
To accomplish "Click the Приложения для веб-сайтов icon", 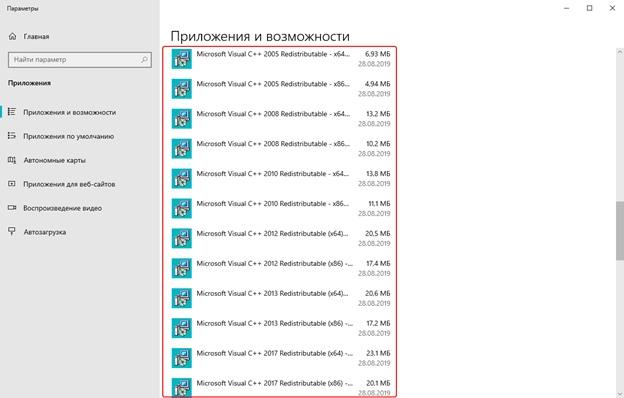I will [12, 184].
